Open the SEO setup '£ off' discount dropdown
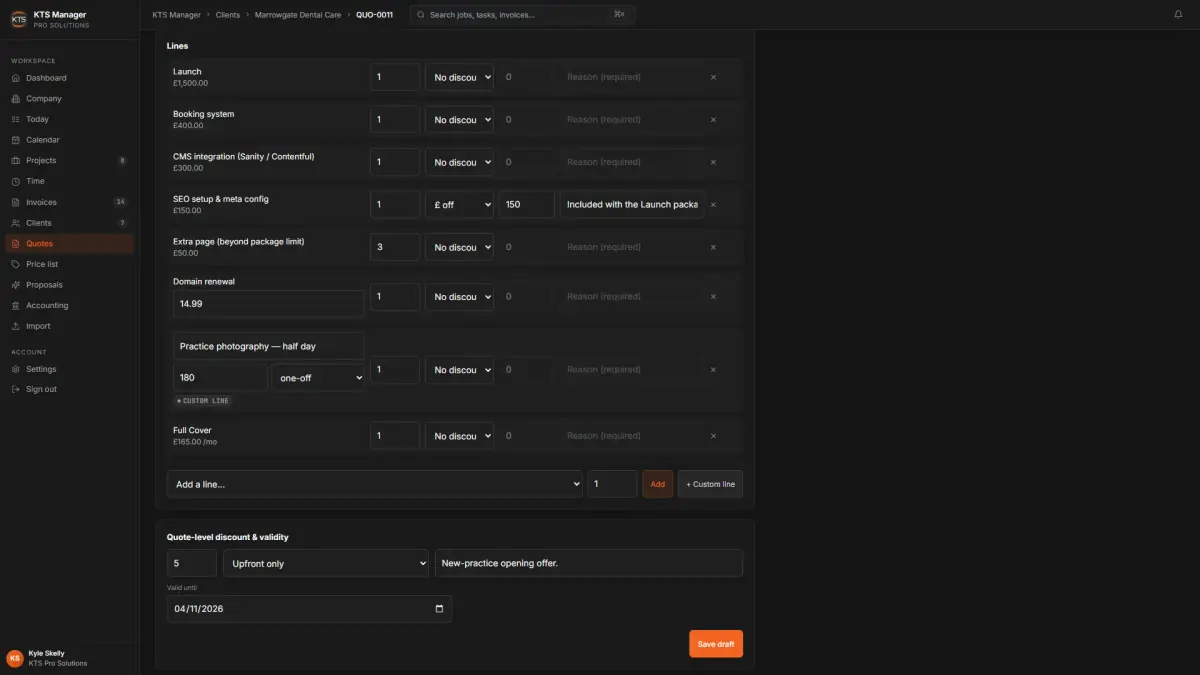 point(459,205)
